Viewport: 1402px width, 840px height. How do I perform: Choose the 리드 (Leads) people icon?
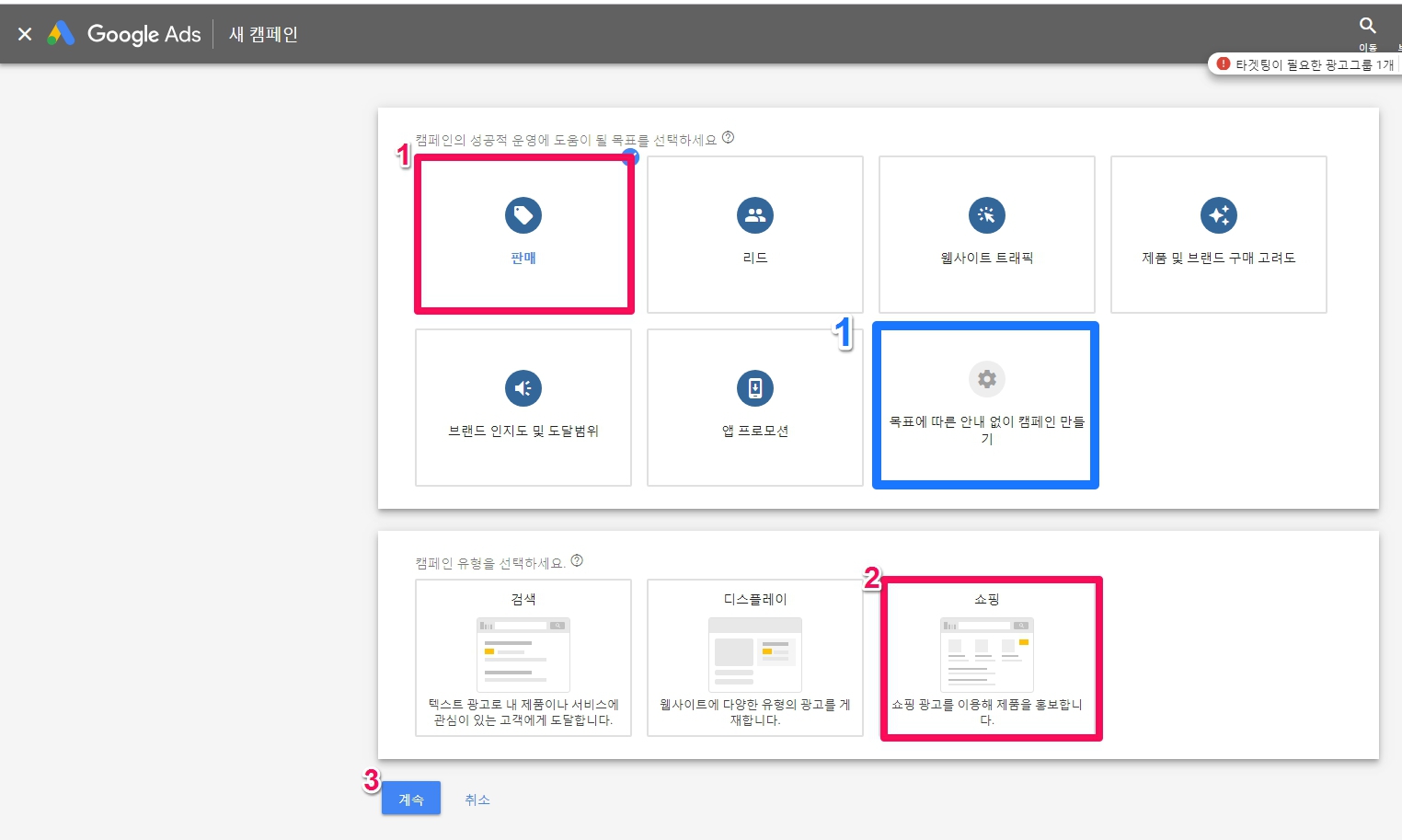click(x=755, y=215)
